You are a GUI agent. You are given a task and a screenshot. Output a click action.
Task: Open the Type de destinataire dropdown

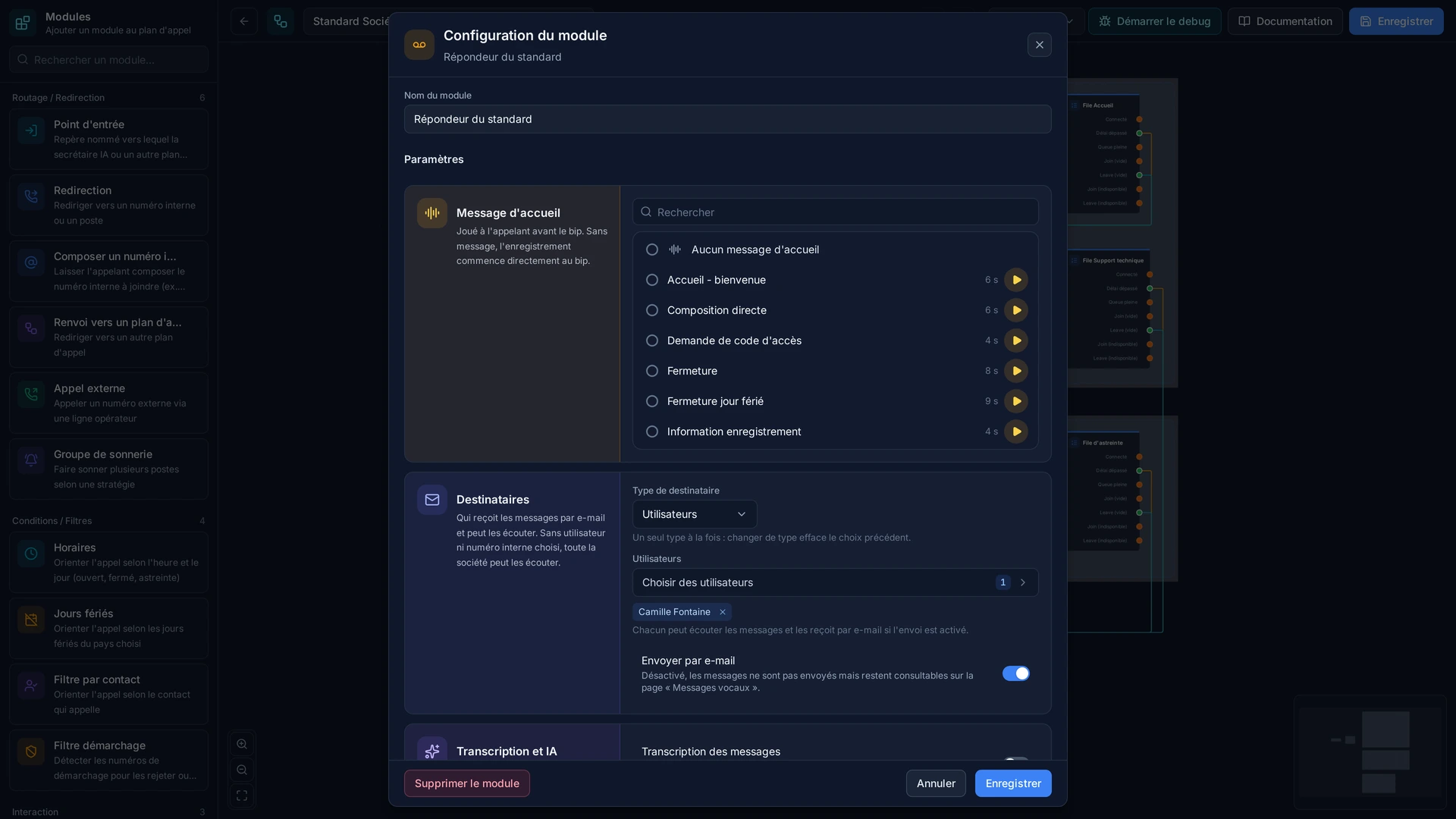(695, 514)
